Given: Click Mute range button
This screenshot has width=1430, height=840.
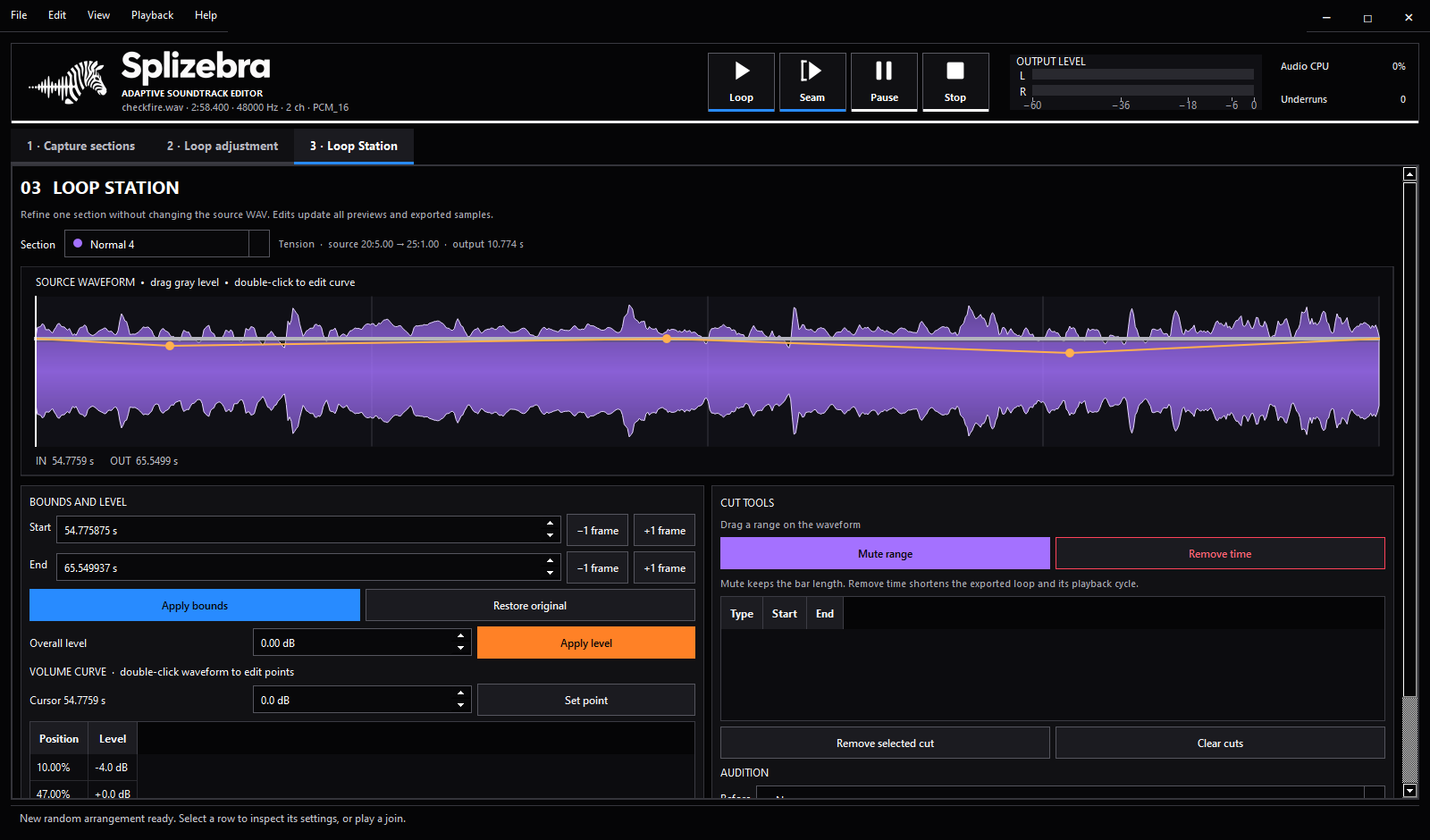Looking at the screenshot, I should pos(885,553).
